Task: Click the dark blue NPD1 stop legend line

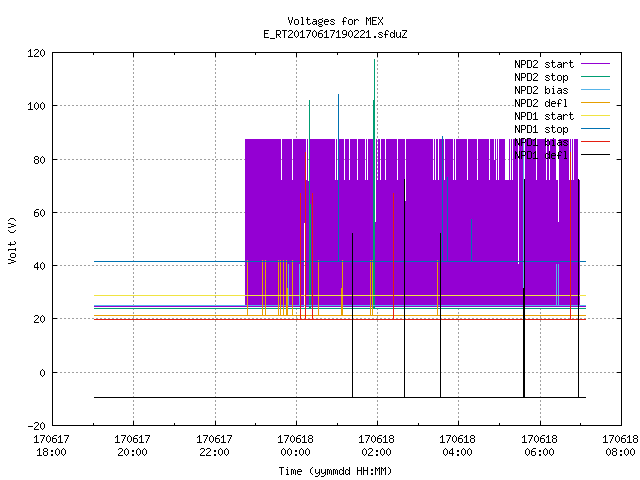Action: [x=595, y=129]
